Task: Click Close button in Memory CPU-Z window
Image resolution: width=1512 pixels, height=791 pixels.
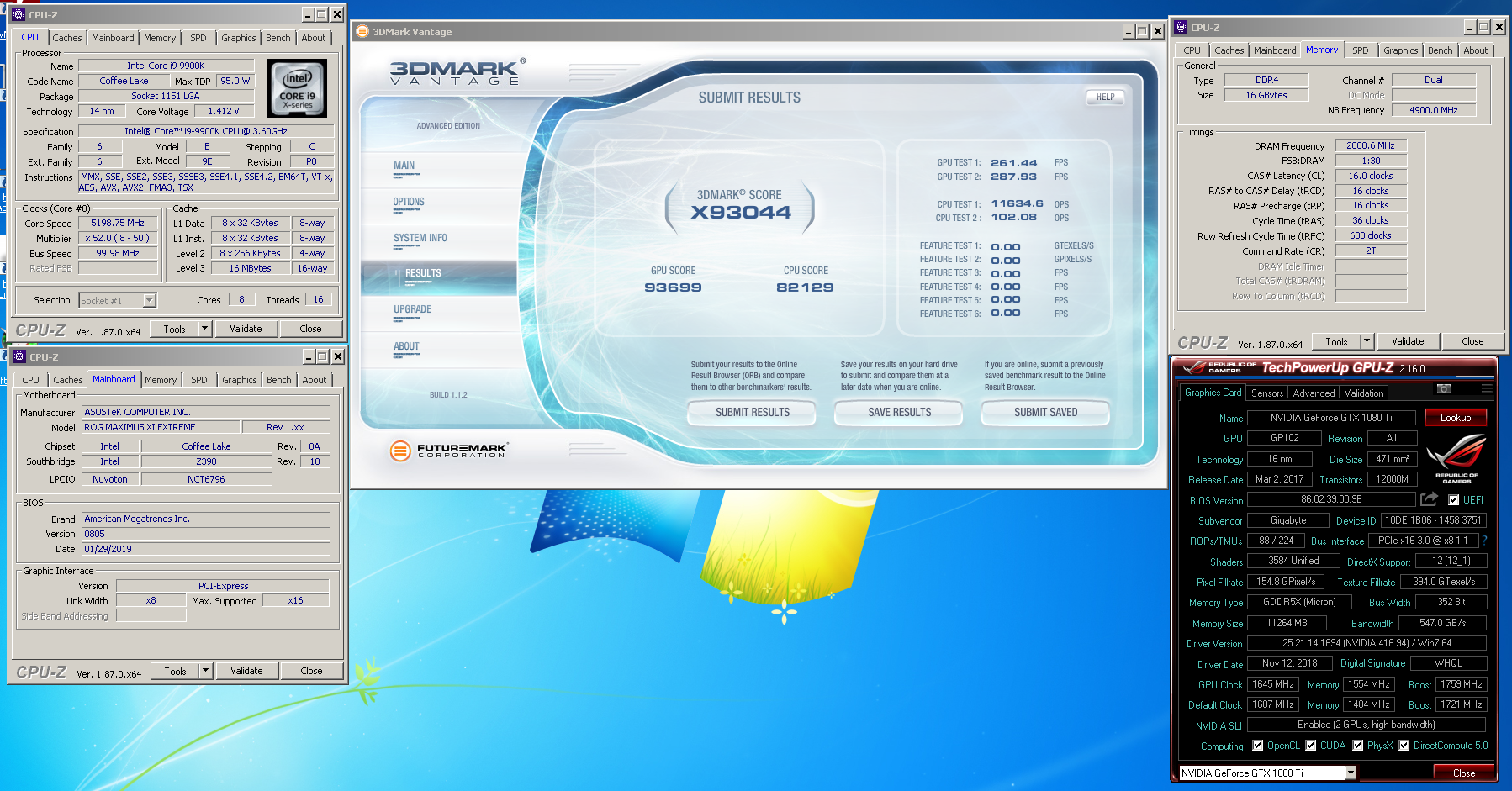Action: (1472, 341)
